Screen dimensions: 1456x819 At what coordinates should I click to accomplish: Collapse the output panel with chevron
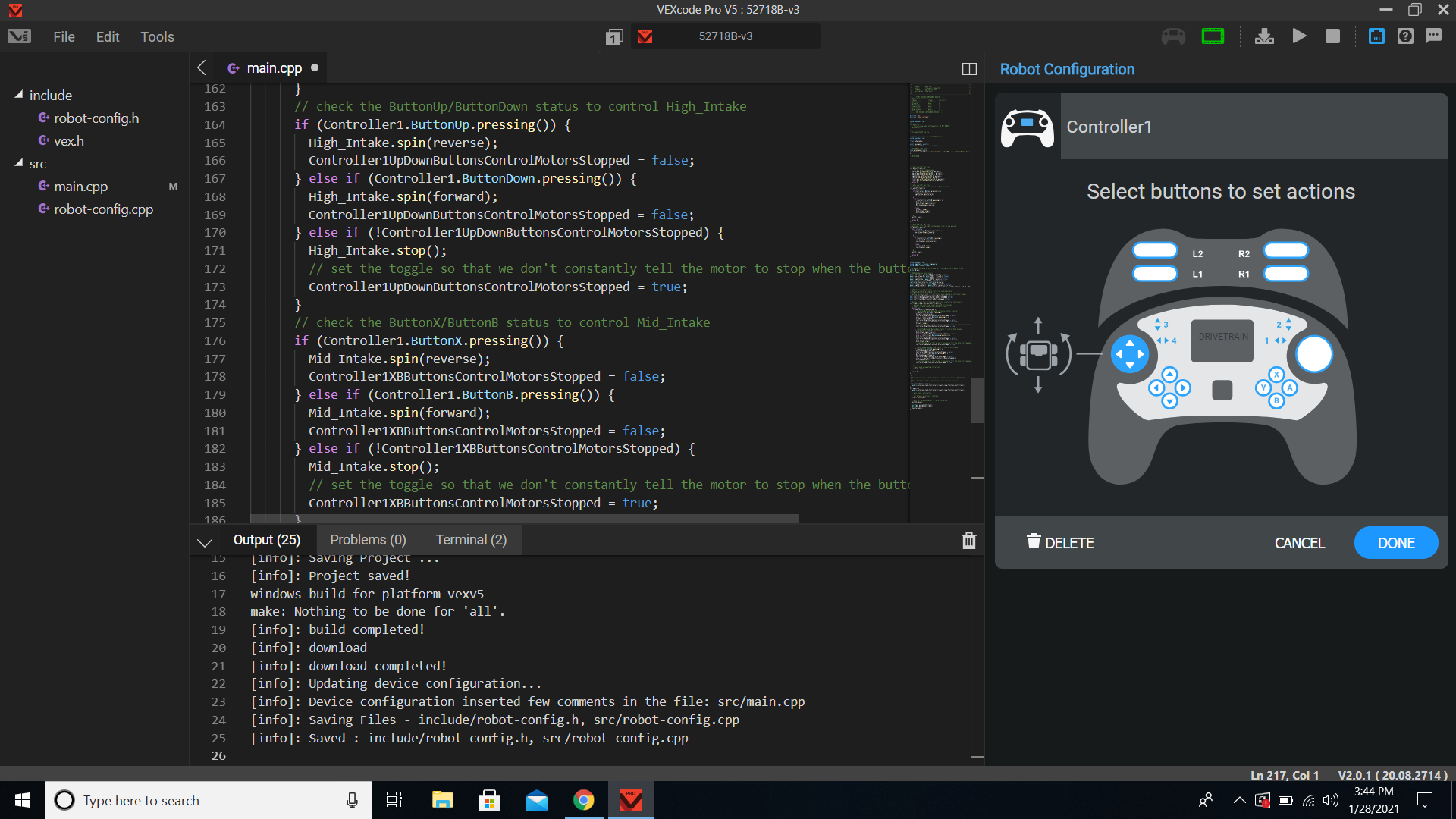[204, 542]
